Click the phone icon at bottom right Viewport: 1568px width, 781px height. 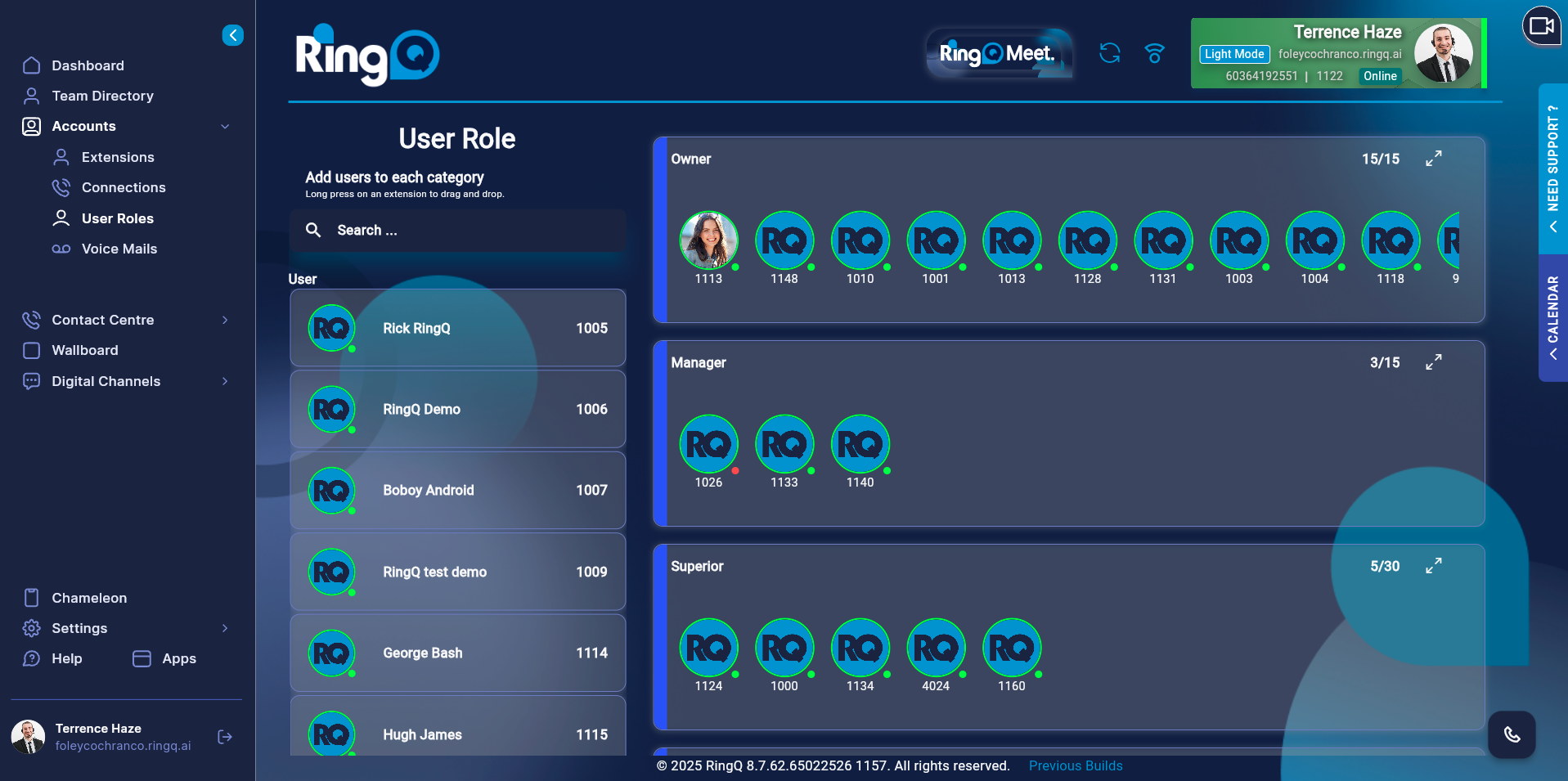coord(1512,735)
